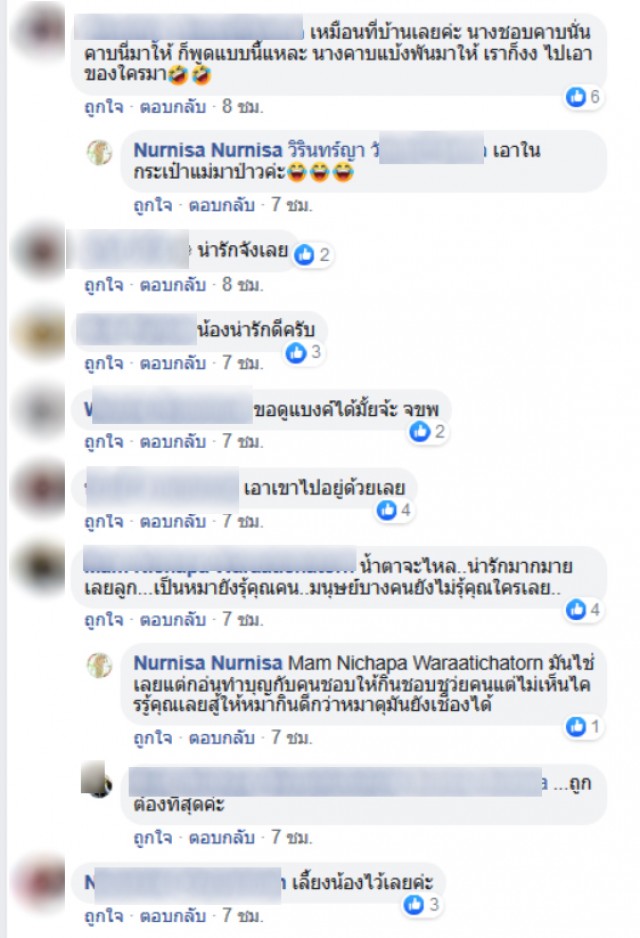This screenshot has height=938, width=640.
Task: Open Nurnisa Nurnisa avatar in first reply
Action: (99, 152)
